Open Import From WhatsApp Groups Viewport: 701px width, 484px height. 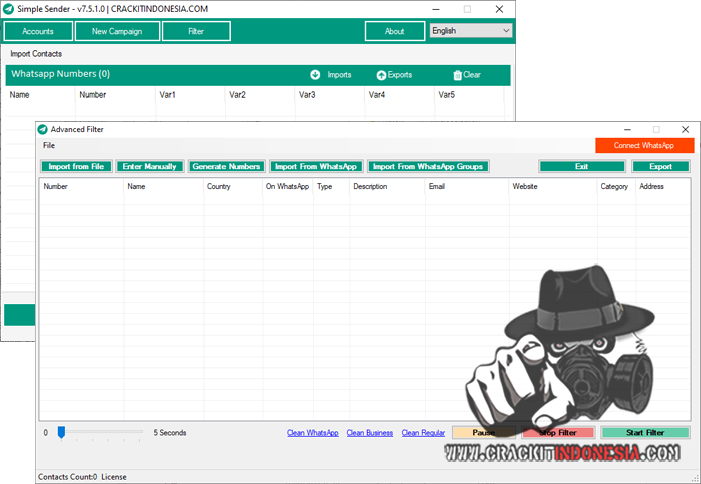(x=428, y=167)
